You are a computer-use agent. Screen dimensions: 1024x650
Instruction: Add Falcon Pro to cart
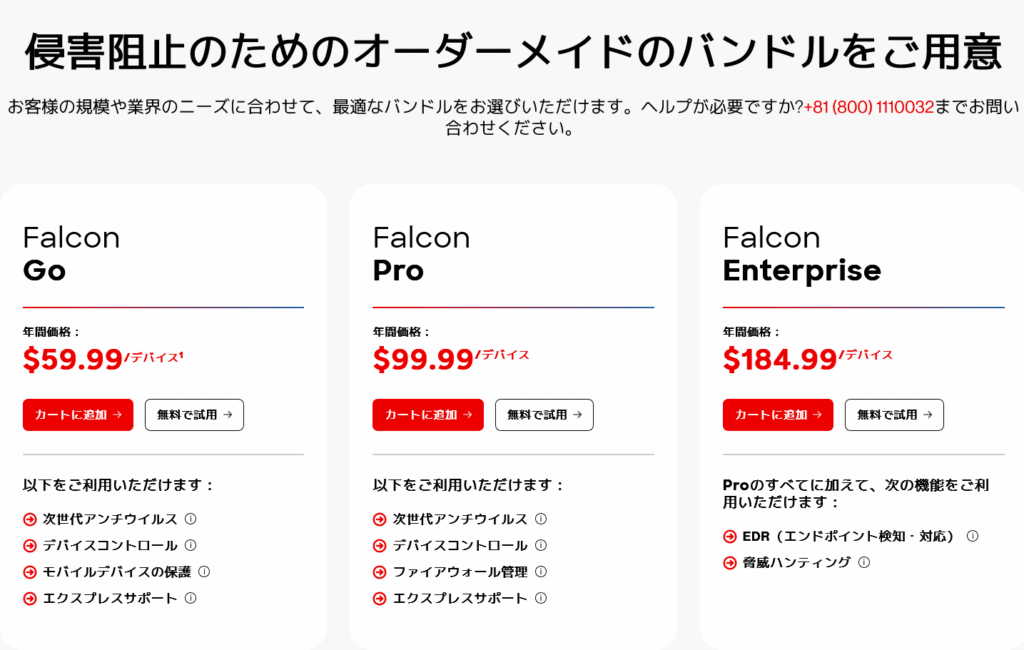(428, 415)
